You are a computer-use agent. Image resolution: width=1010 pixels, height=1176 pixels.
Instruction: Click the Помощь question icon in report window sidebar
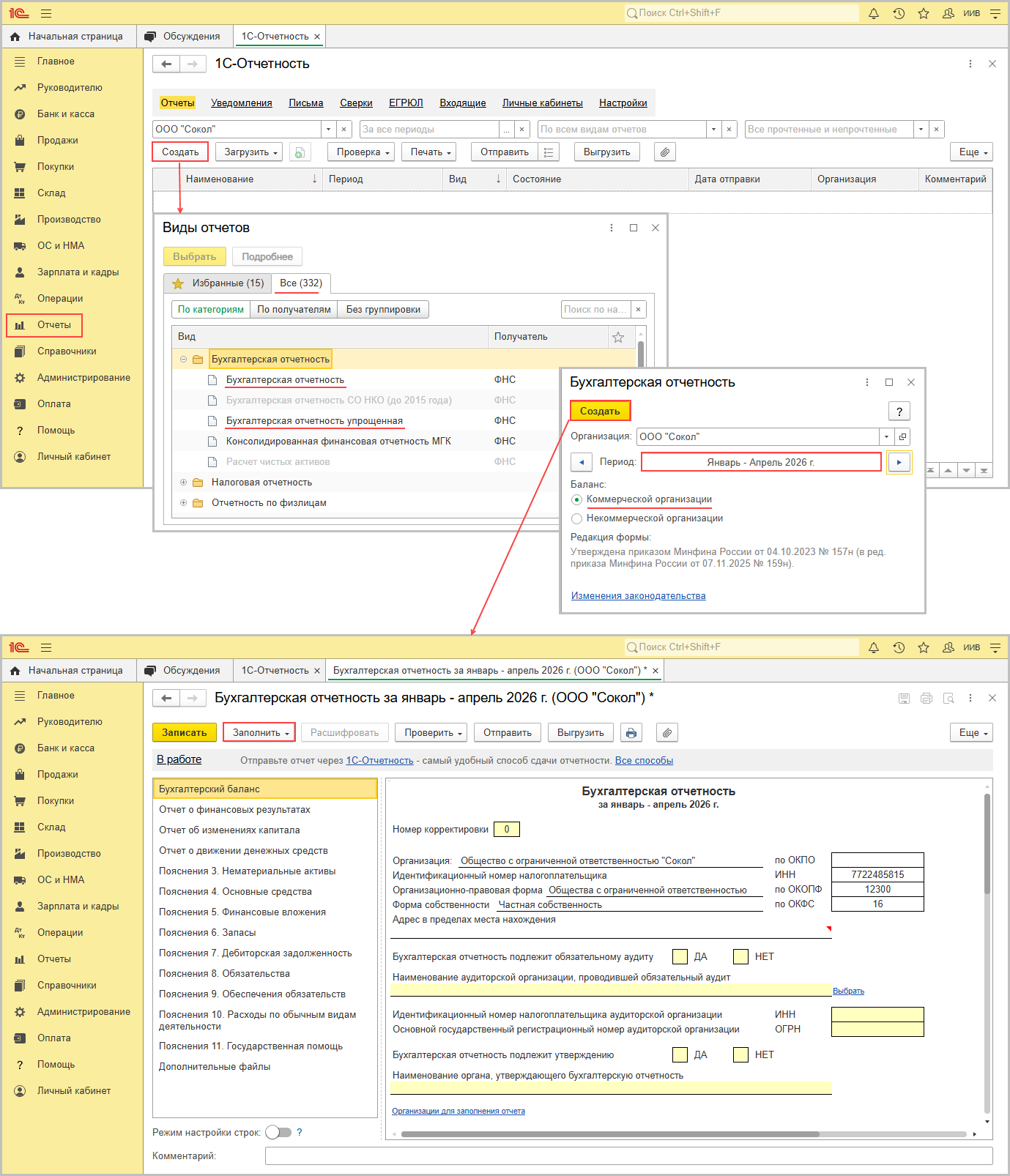click(21, 1065)
